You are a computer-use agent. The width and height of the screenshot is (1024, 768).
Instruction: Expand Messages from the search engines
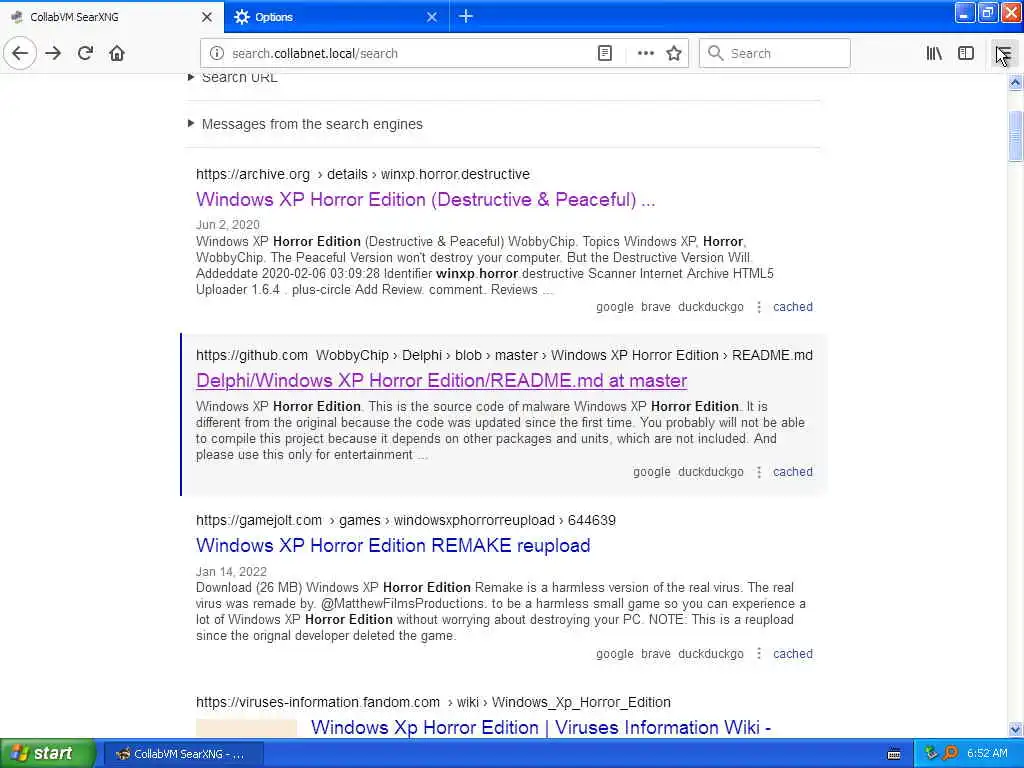305,124
